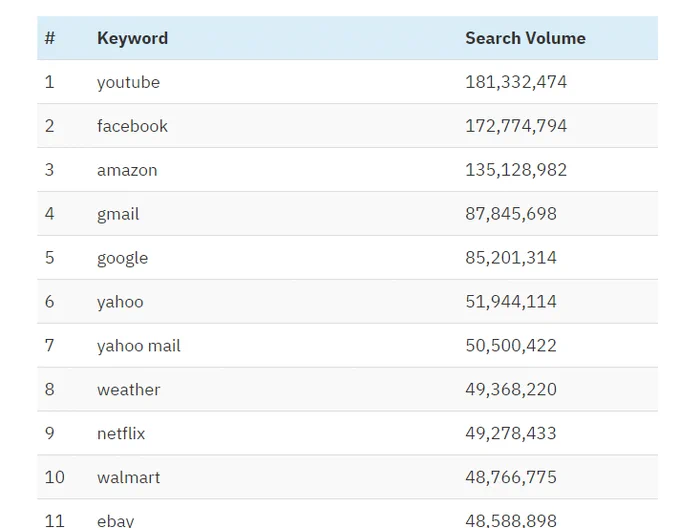Select the google keyword entry
The height and width of the screenshot is (528, 680).
[x=122, y=258]
